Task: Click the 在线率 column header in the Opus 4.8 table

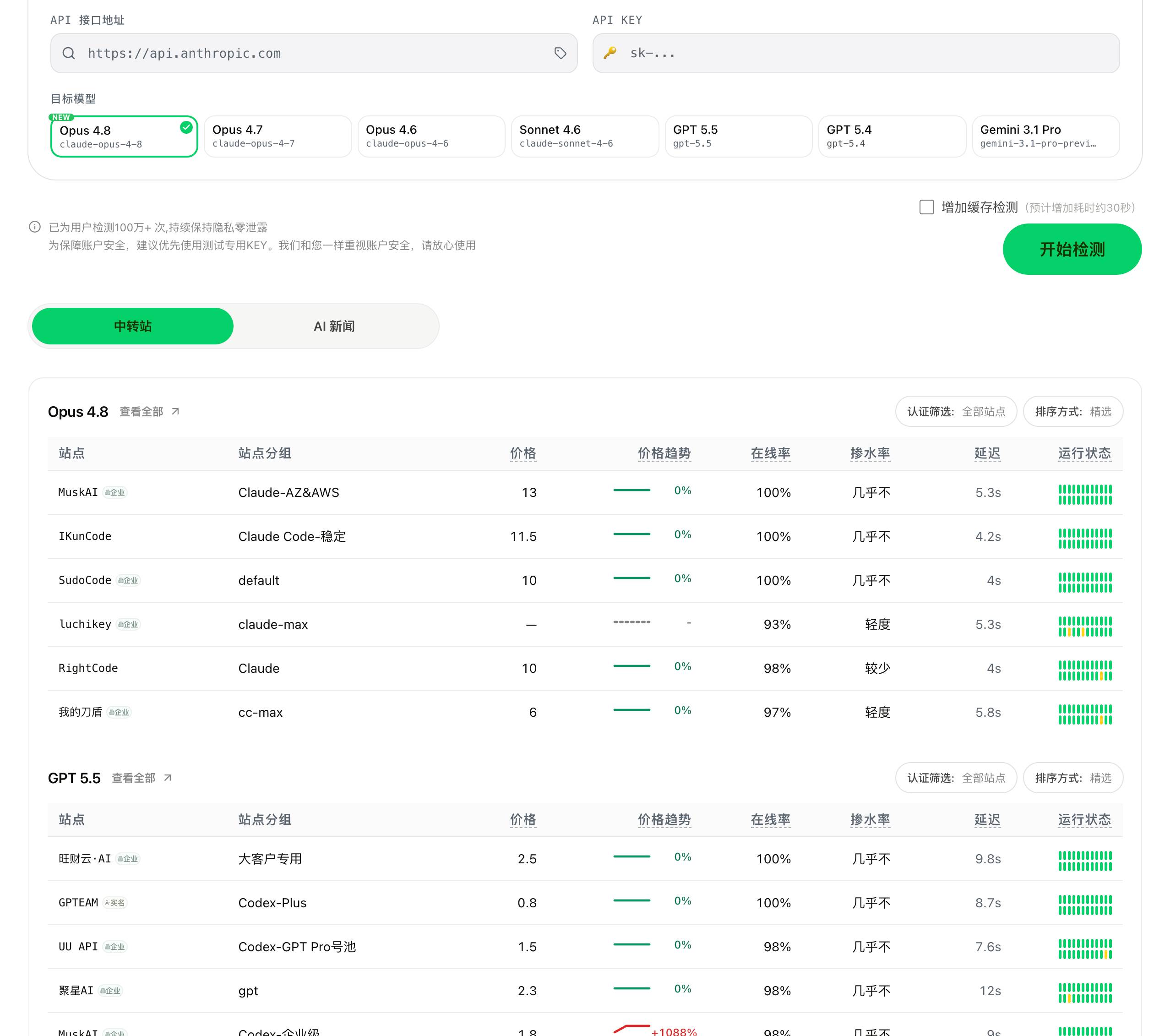Action: pos(771,453)
